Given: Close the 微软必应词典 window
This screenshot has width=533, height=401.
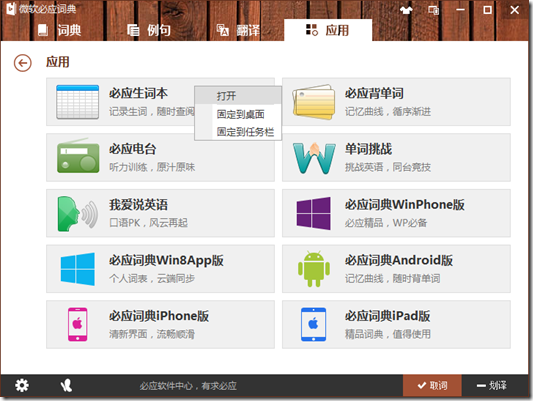Looking at the screenshot, I should (x=515, y=10).
